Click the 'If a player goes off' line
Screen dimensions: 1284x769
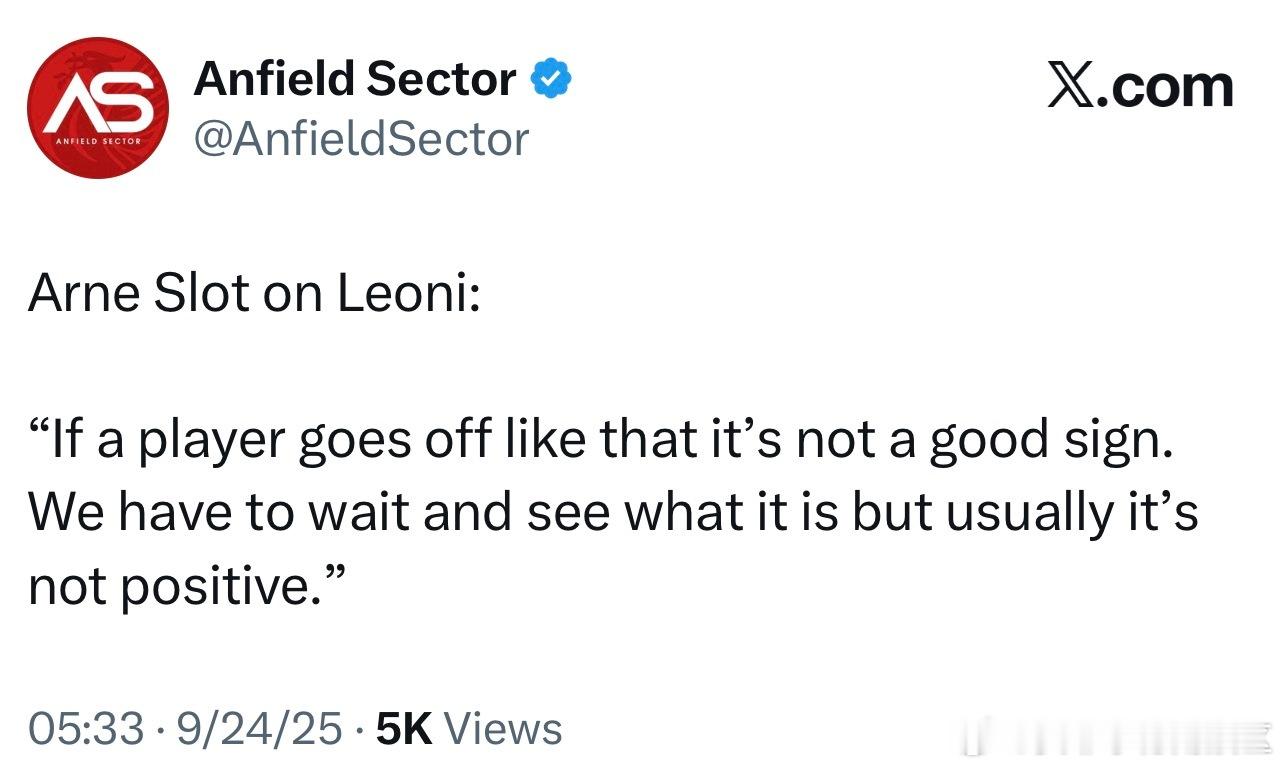click(600, 442)
